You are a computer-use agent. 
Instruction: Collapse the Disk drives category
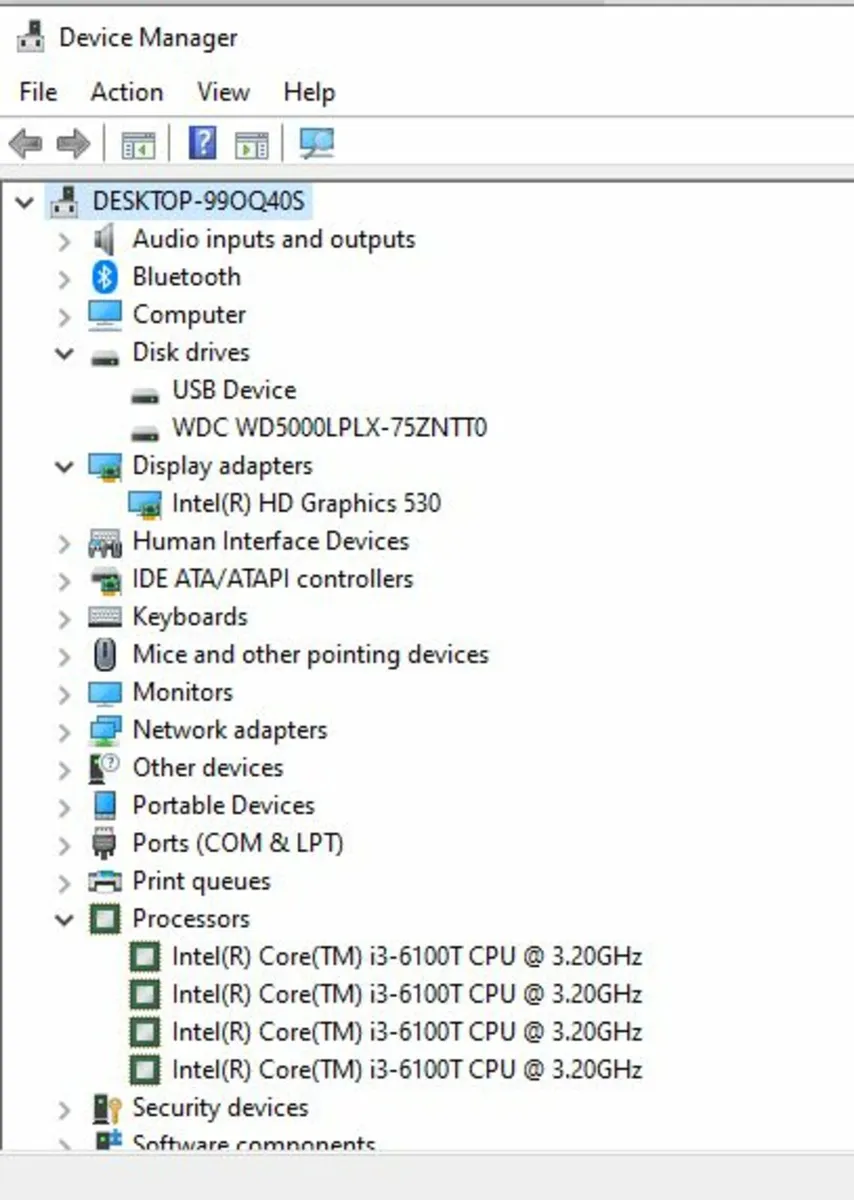(65, 353)
